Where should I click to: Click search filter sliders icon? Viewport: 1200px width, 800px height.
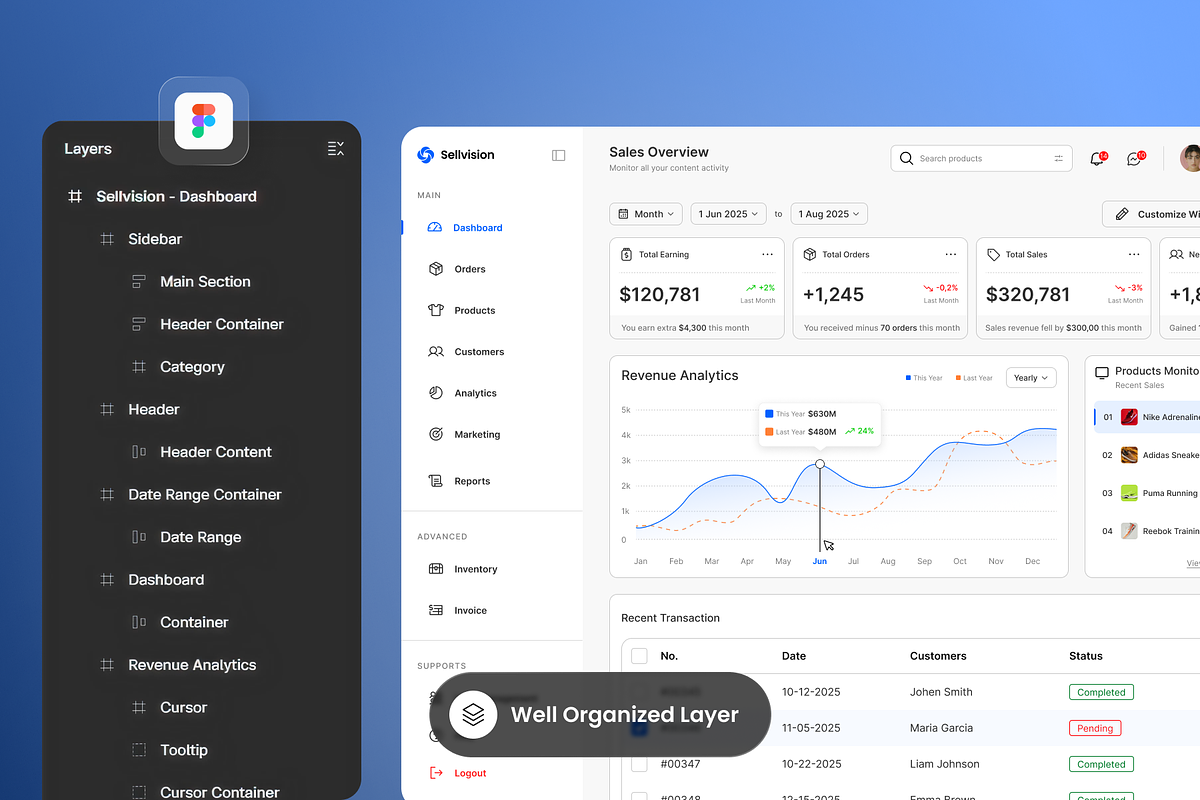[1058, 158]
